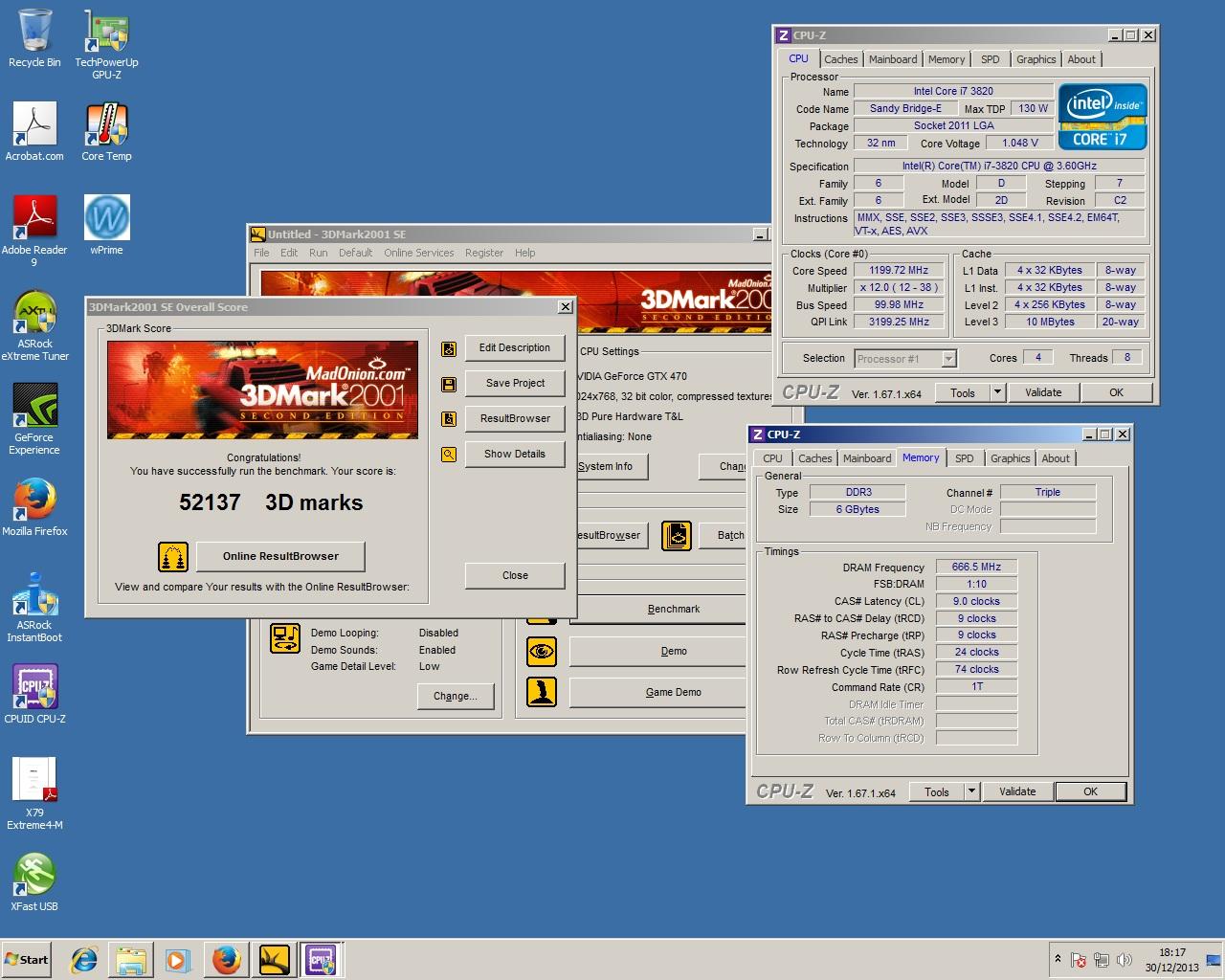The image size is (1225, 980).
Task: Launch the wPrime desktop shortcut
Action: (x=106, y=226)
